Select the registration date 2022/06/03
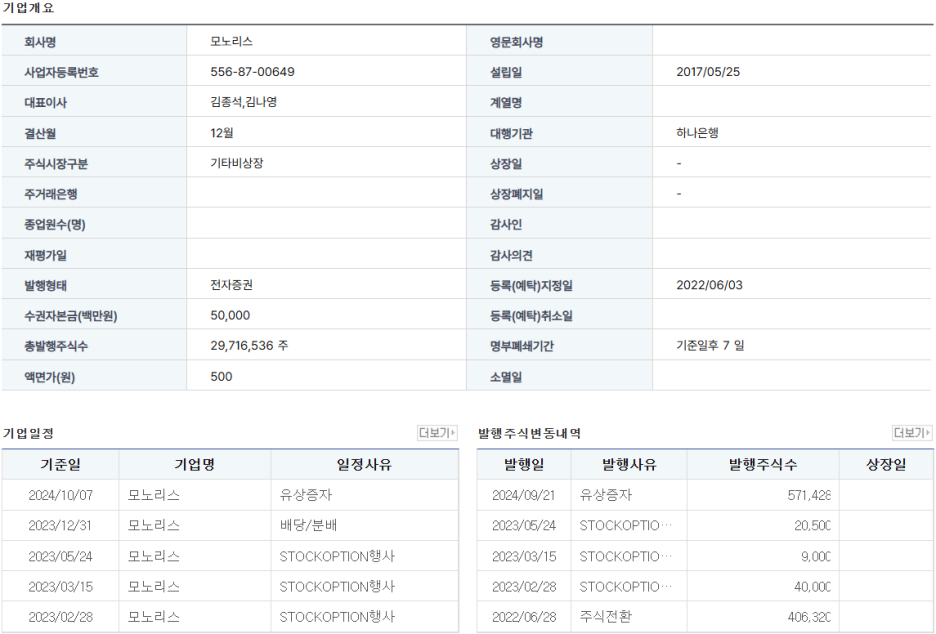The image size is (936, 634). click(710, 285)
